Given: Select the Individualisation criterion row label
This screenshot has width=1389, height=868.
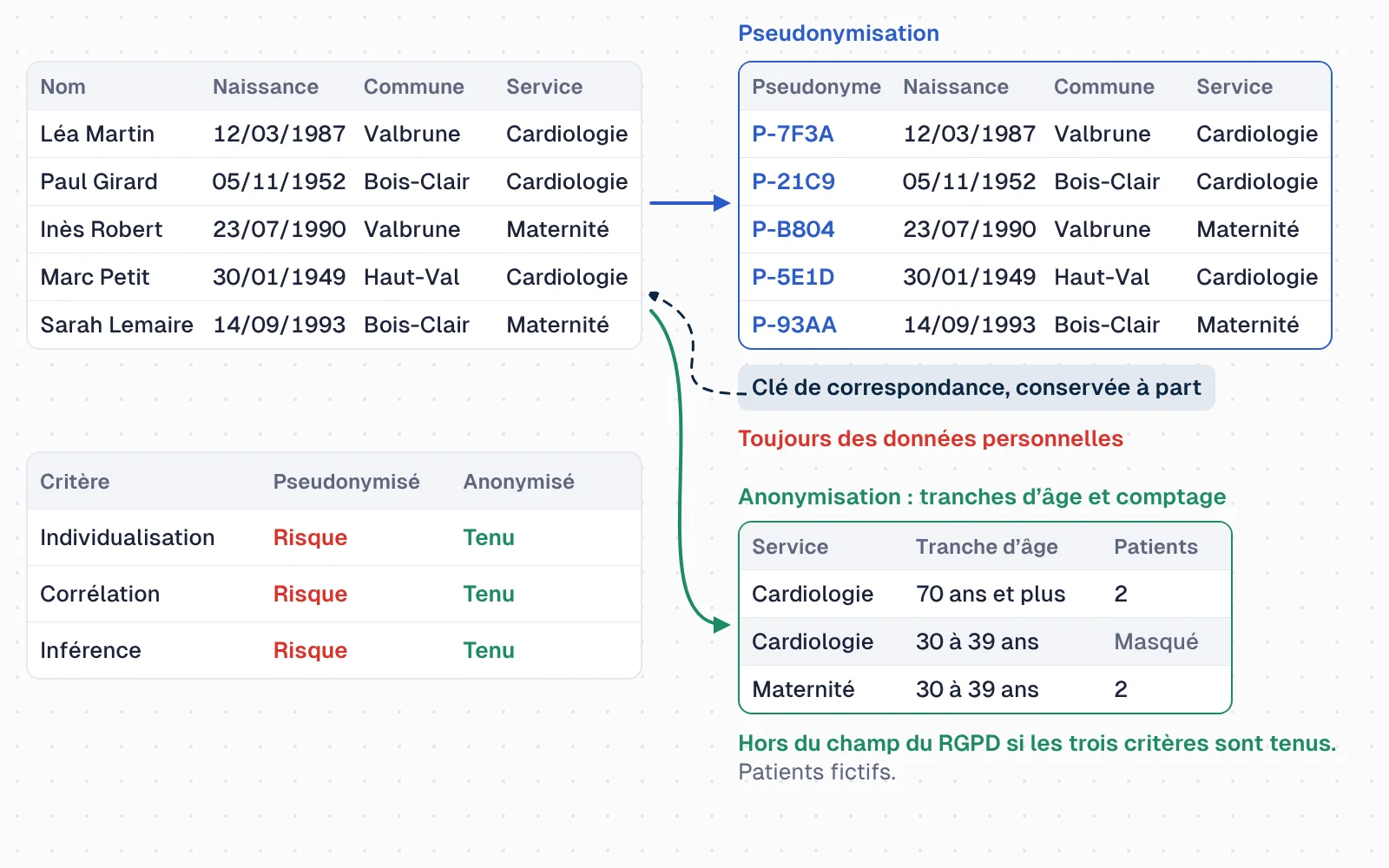Looking at the screenshot, I should click(128, 537).
